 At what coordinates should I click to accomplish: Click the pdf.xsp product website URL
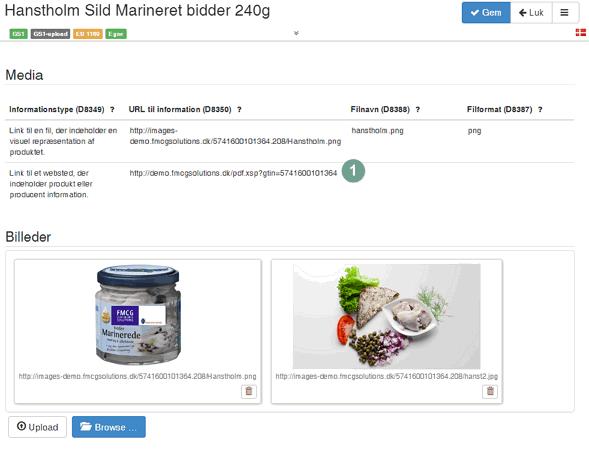[233, 173]
